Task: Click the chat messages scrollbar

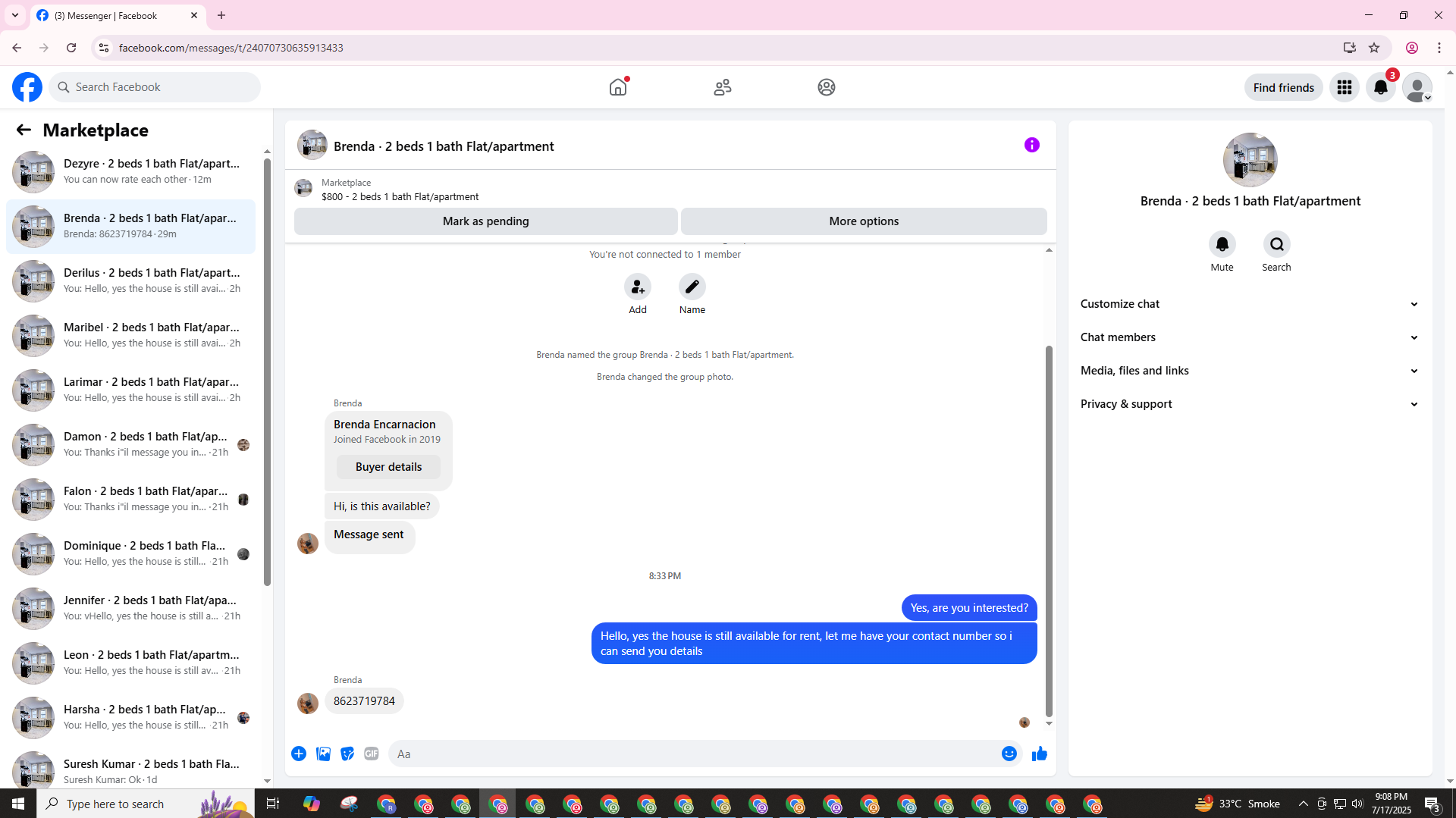Action: tap(1049, 531)
